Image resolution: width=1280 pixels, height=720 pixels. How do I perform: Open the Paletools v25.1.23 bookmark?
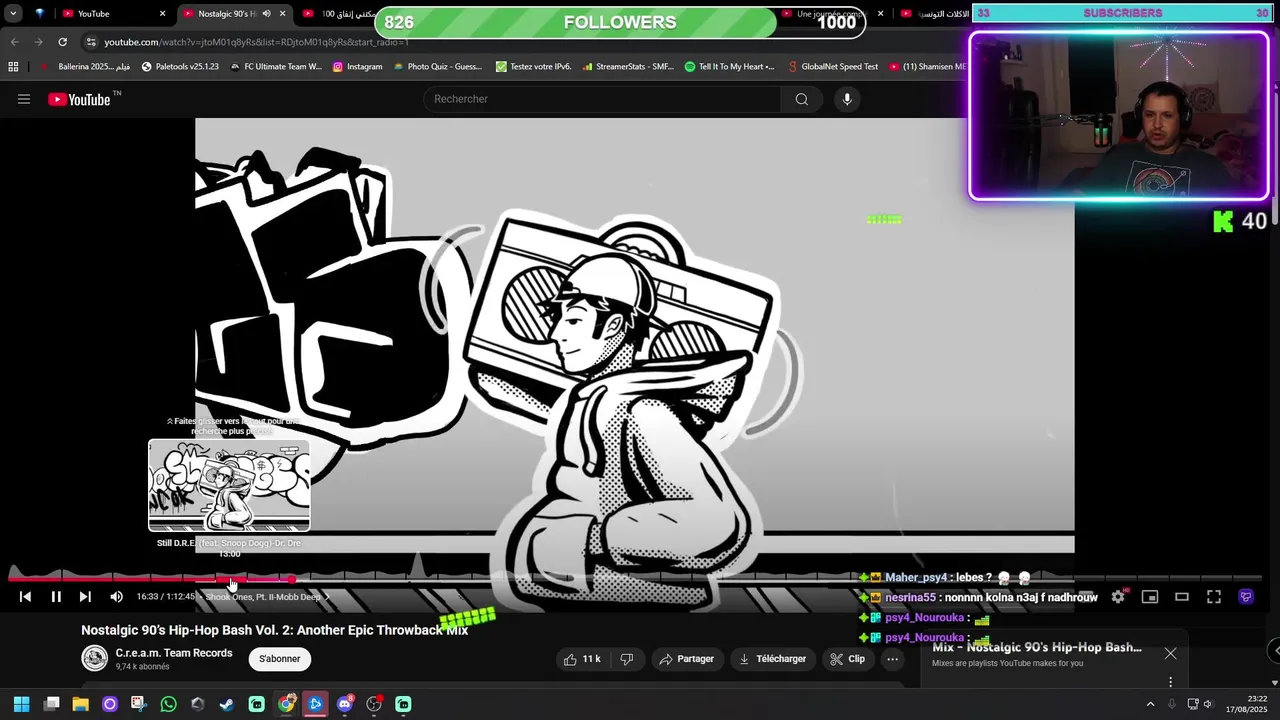[180, 67]
